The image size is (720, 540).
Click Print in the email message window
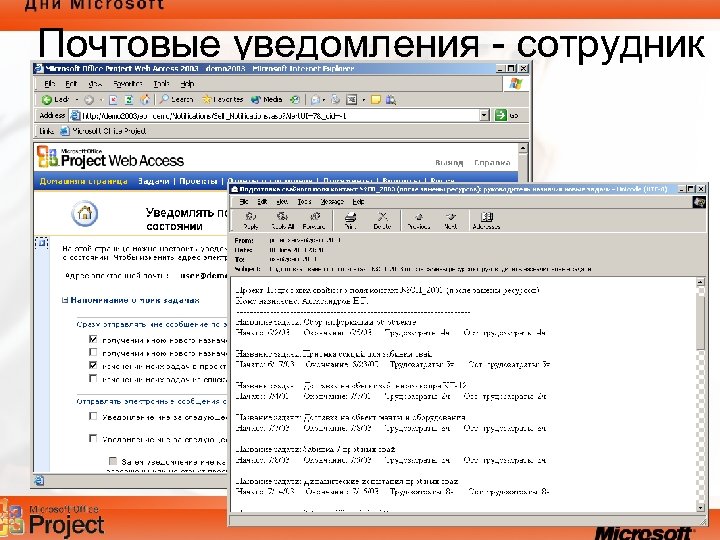click(350, 220)
